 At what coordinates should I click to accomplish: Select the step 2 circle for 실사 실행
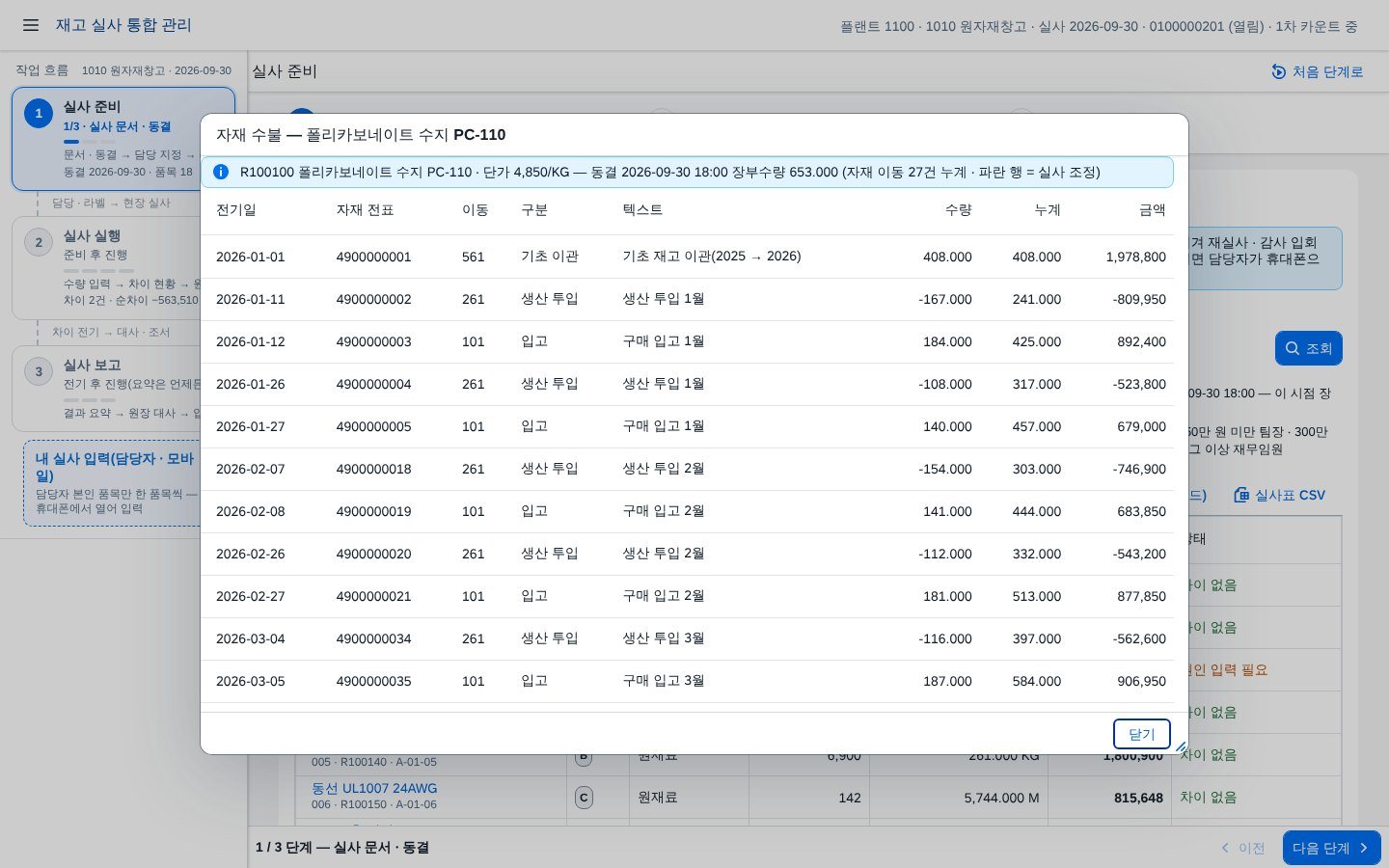pos(39,242)
